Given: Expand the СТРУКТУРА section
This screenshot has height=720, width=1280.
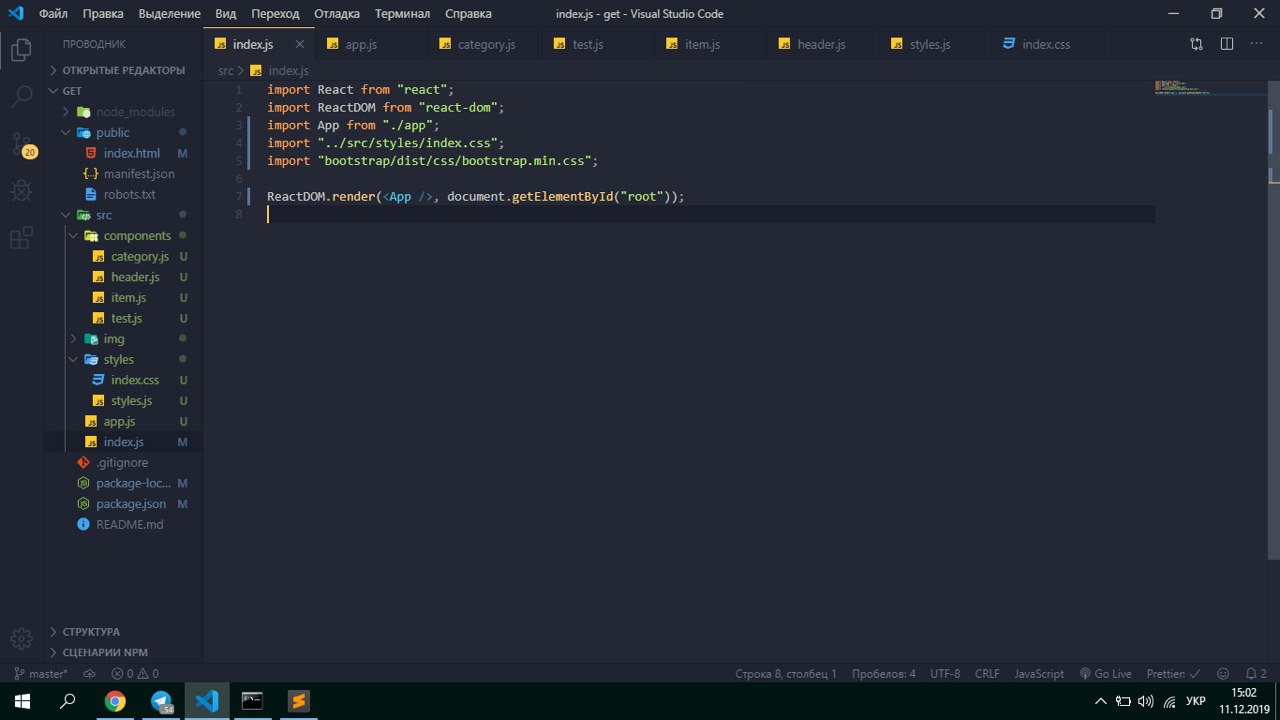Looking at the screenshot, I should pyautogui.click(x=91, y=632).
